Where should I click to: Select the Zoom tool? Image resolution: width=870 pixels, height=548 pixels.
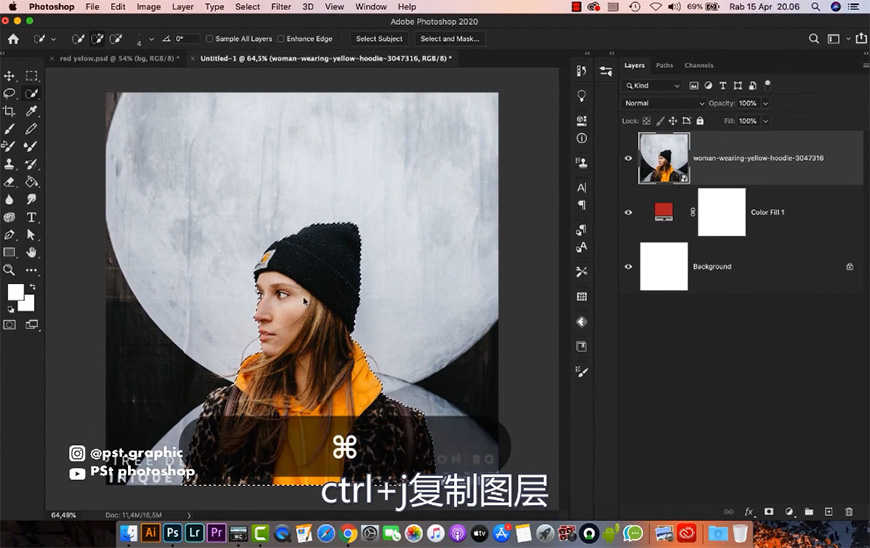pos(9,270)
